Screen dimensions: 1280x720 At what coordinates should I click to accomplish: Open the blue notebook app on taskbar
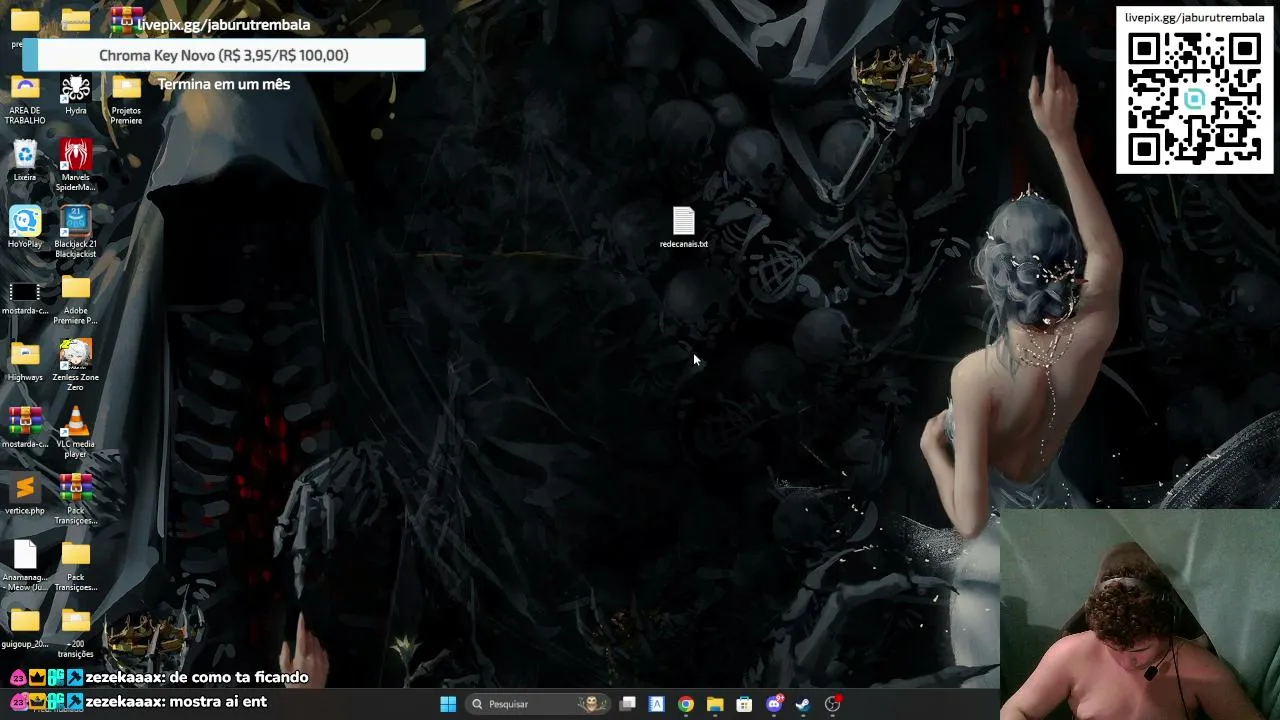(x=657, y=704)
